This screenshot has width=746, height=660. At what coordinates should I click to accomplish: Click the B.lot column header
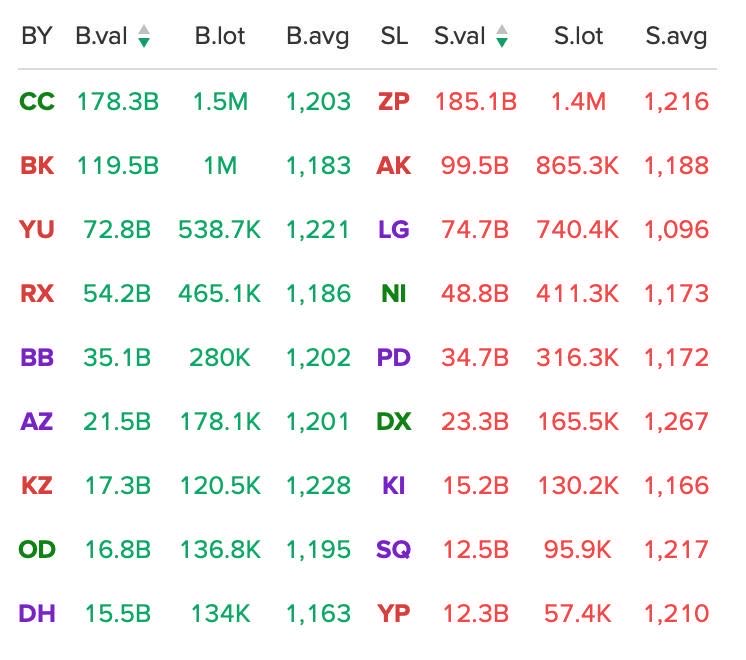(x=220, y=37)
